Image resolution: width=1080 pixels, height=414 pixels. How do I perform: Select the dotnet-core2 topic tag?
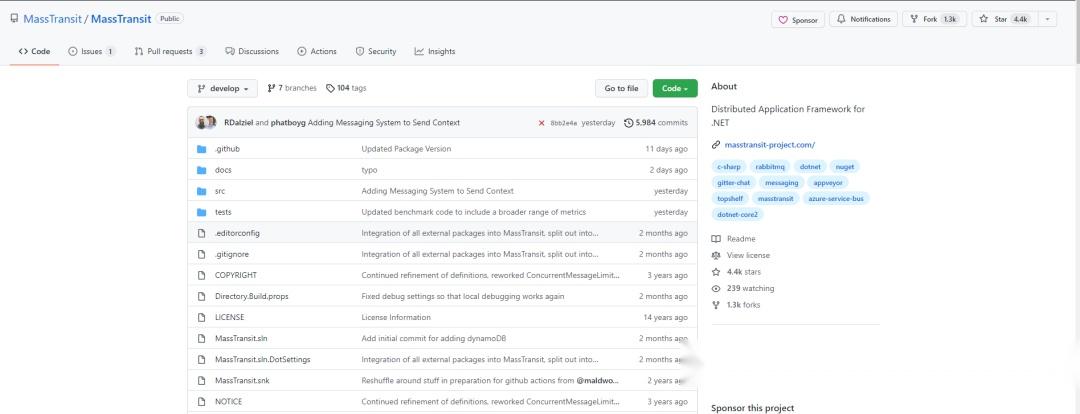coord(738,214)
